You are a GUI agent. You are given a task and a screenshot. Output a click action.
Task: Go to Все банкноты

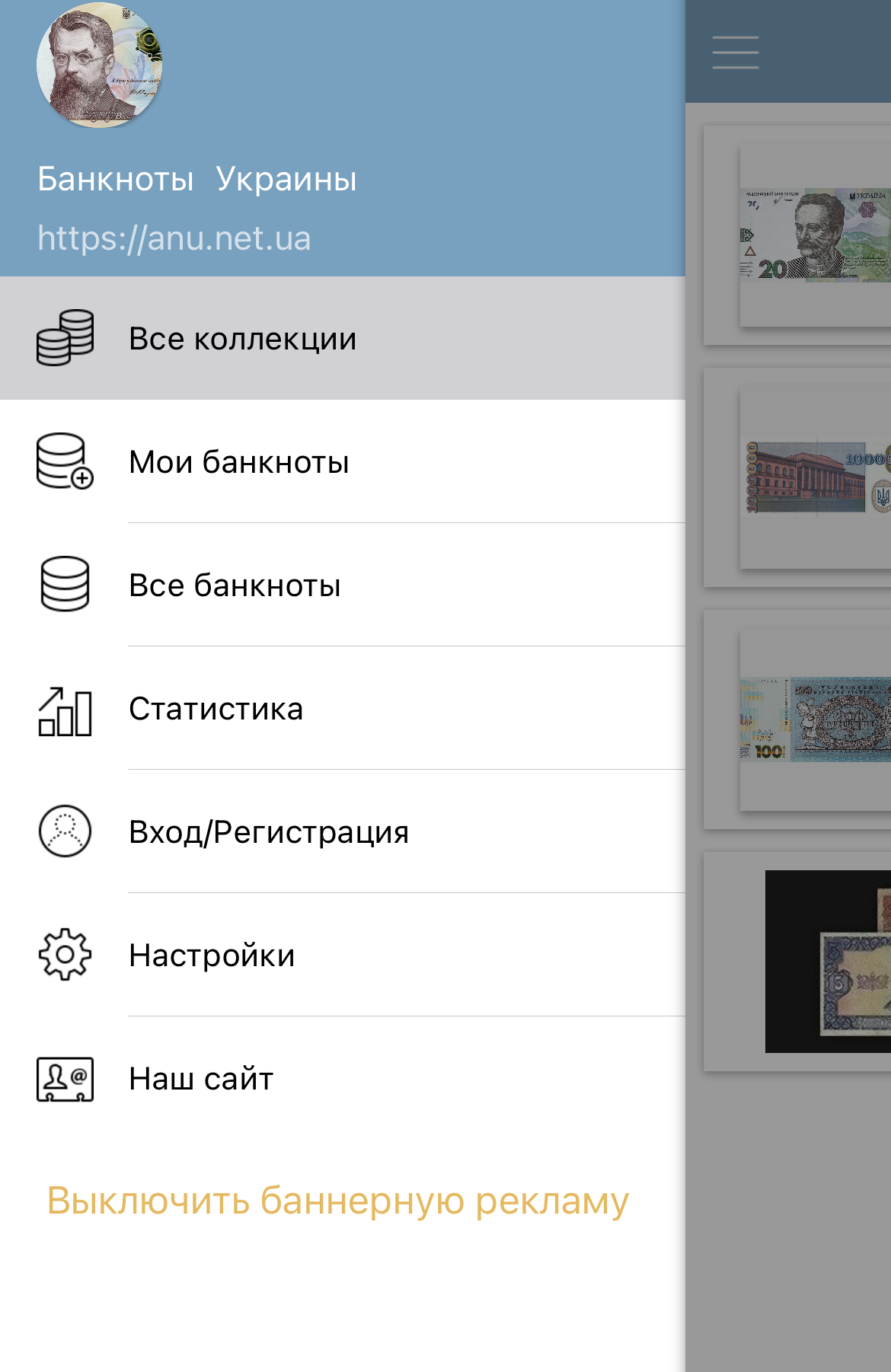235,585
